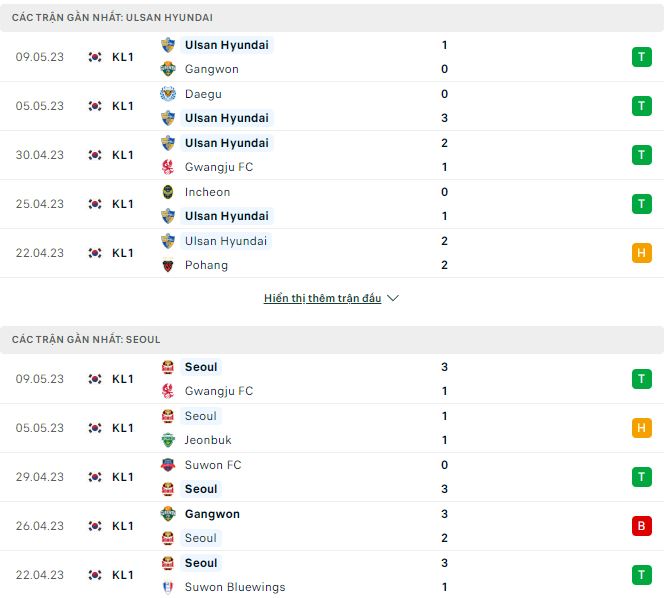Click the Jeonbuk team name
The height and width of the screenshot is (598, 666).
coord(207,440)
